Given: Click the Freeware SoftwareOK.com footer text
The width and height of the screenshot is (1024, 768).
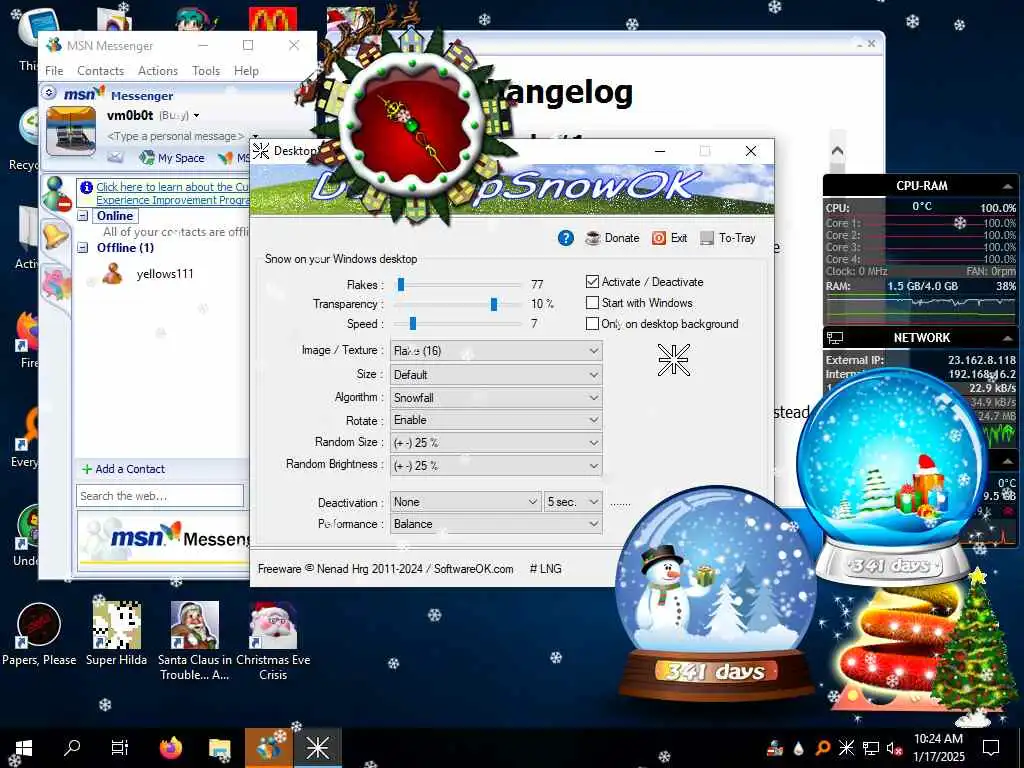Looking at the screenshot, I should click(x=385, y=569).
